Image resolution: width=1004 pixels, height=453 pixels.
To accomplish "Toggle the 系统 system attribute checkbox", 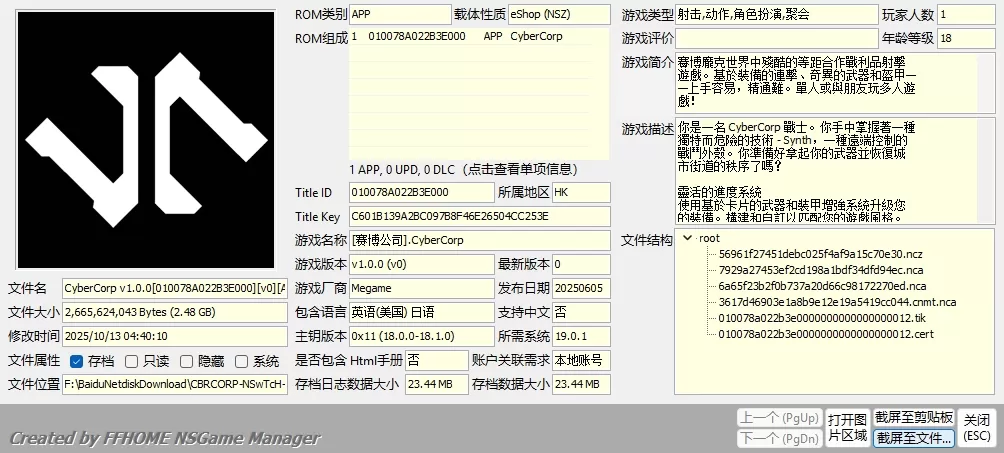I will click(241, 361).
